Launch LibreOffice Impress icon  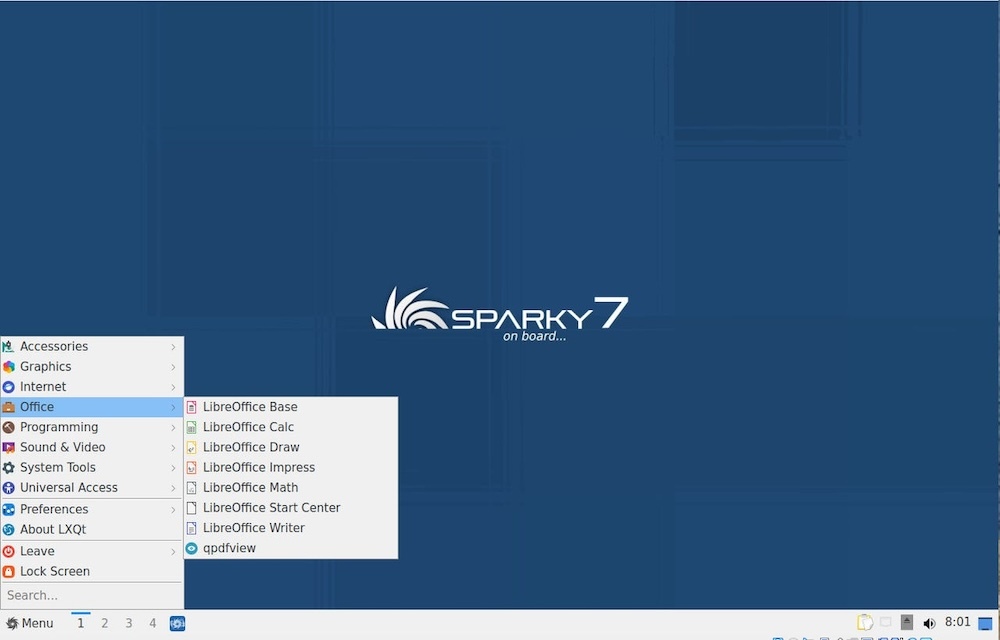[x=191, y=468]
